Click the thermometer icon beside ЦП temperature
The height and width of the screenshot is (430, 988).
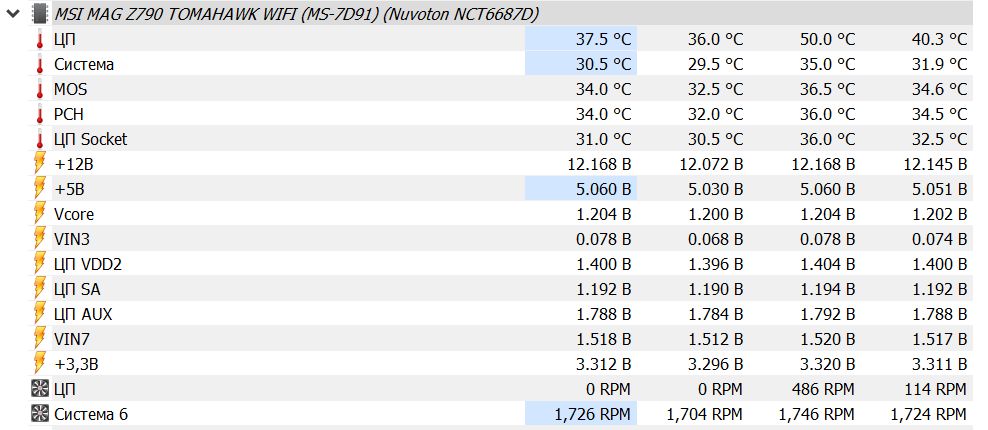click(x=40, y=40)
